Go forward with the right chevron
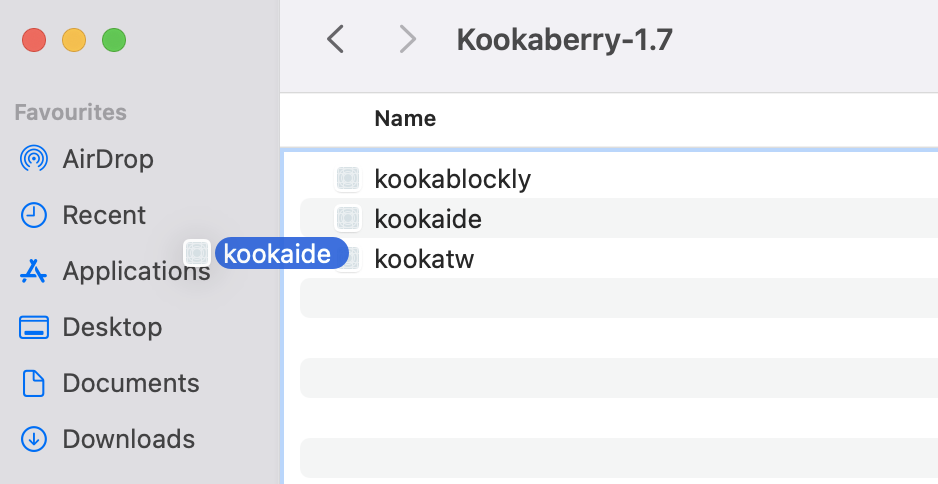The height and width of the screenshot is (484, 938). click(x=407, y=39)
